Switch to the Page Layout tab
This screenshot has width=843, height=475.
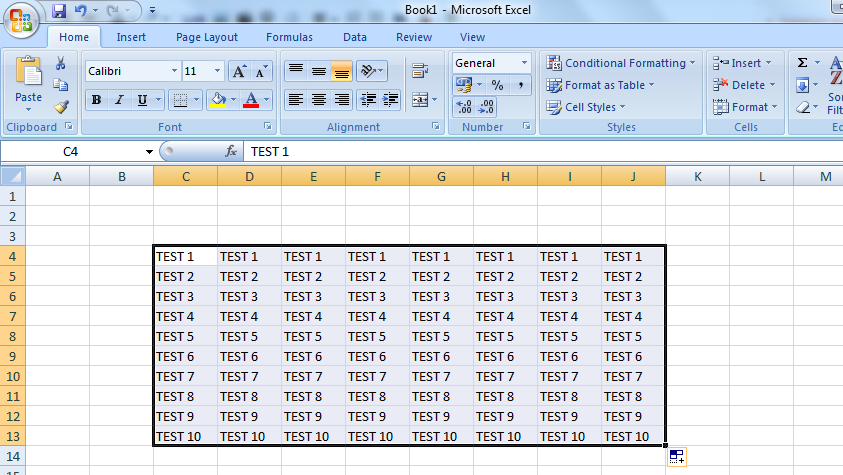point(206,37)
